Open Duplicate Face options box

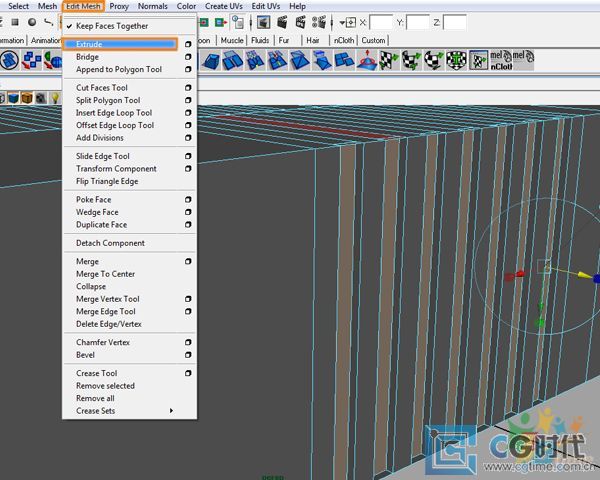point(188,225)
